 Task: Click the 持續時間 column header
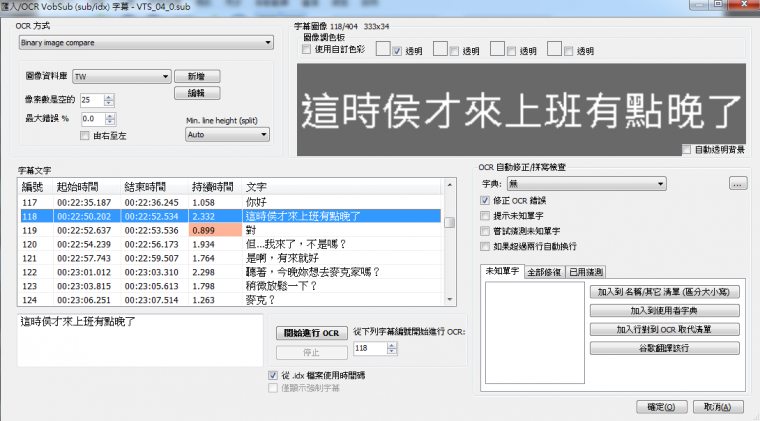coord(215,187)
